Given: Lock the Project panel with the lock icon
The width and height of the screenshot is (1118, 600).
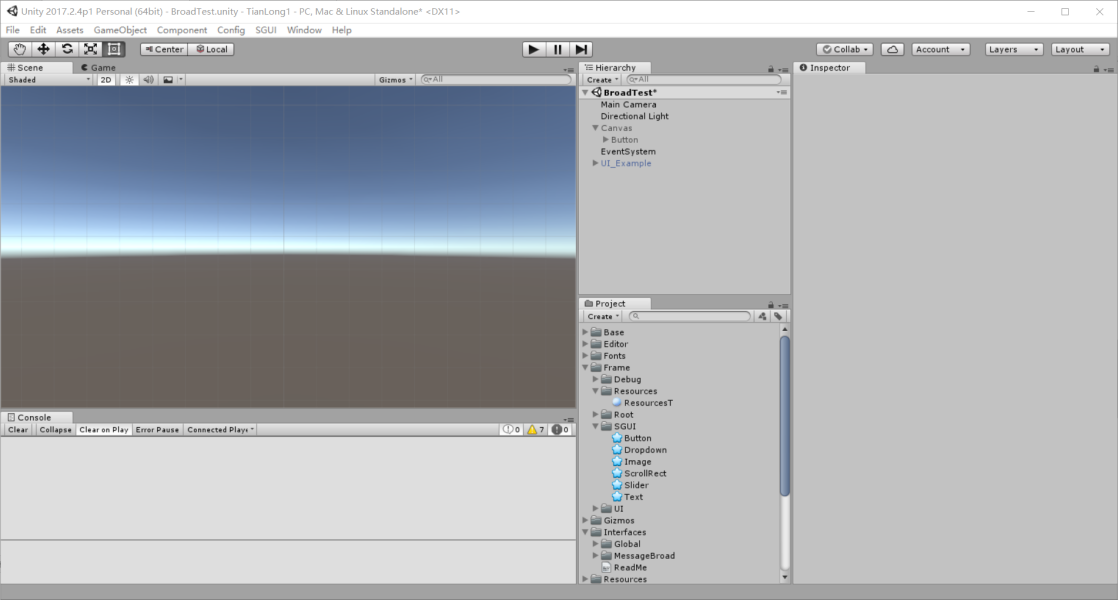Looking at the screenshot, I should [771, 305].
